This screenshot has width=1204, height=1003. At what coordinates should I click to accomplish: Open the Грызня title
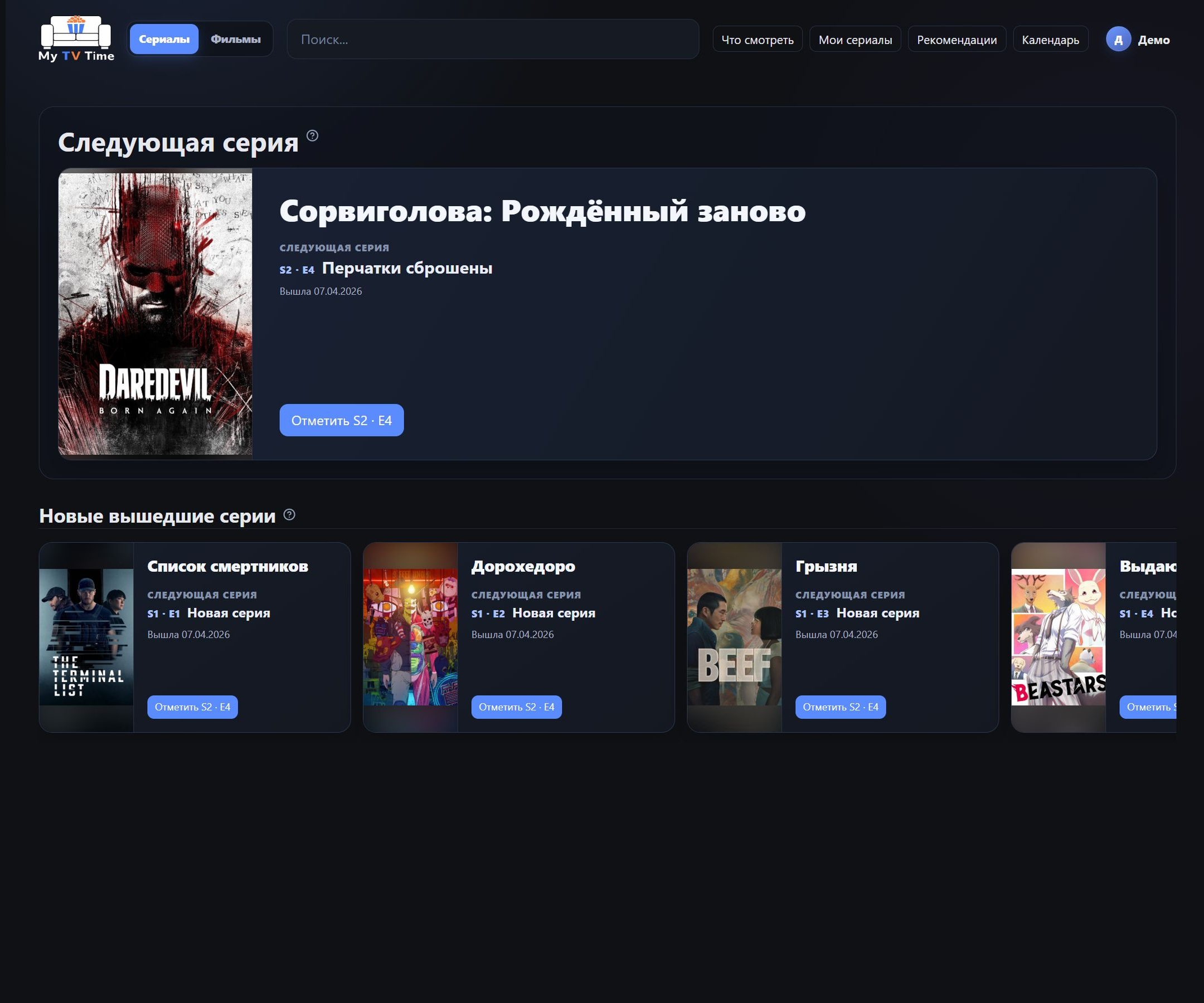pyautogui.click(x=826, y=566)
